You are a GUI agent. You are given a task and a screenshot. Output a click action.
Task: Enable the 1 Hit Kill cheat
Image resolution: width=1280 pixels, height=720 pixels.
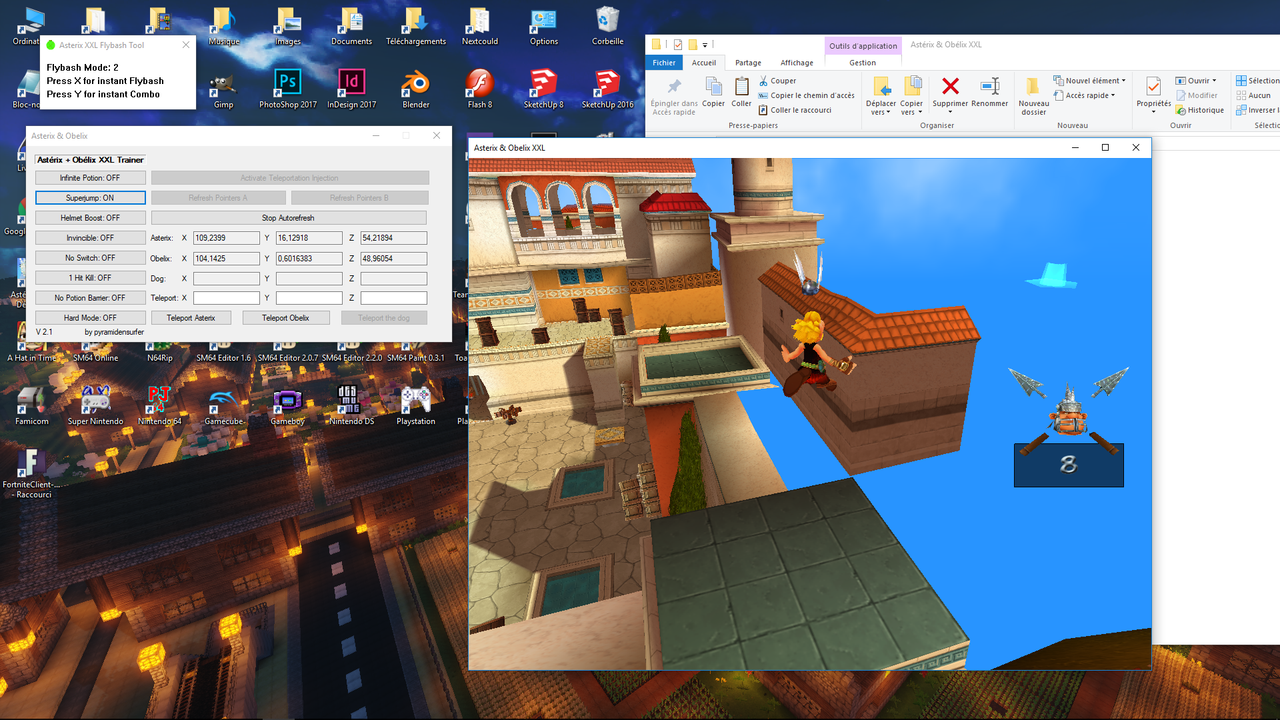(x=90, y=278)
